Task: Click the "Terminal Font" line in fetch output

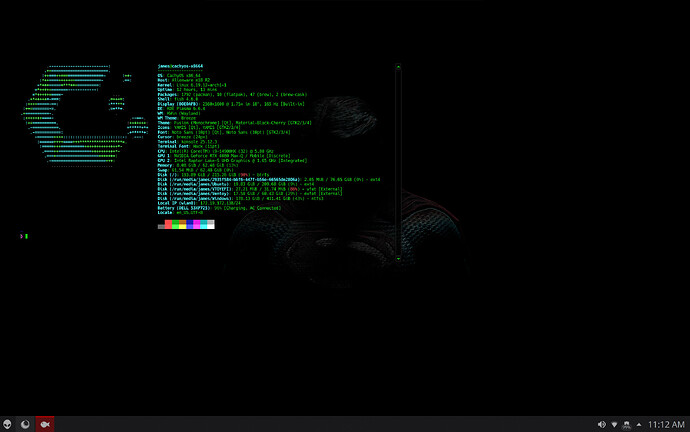Action: pos(188,146)
